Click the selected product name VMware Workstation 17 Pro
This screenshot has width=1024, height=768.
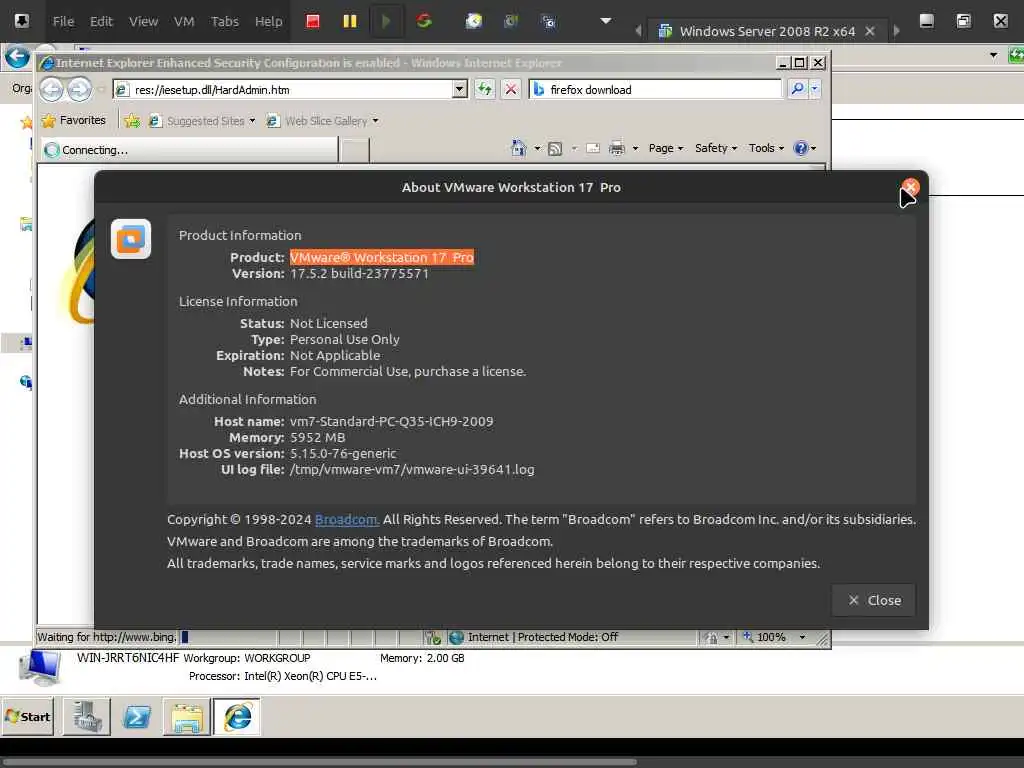click(x=382, y=257)
